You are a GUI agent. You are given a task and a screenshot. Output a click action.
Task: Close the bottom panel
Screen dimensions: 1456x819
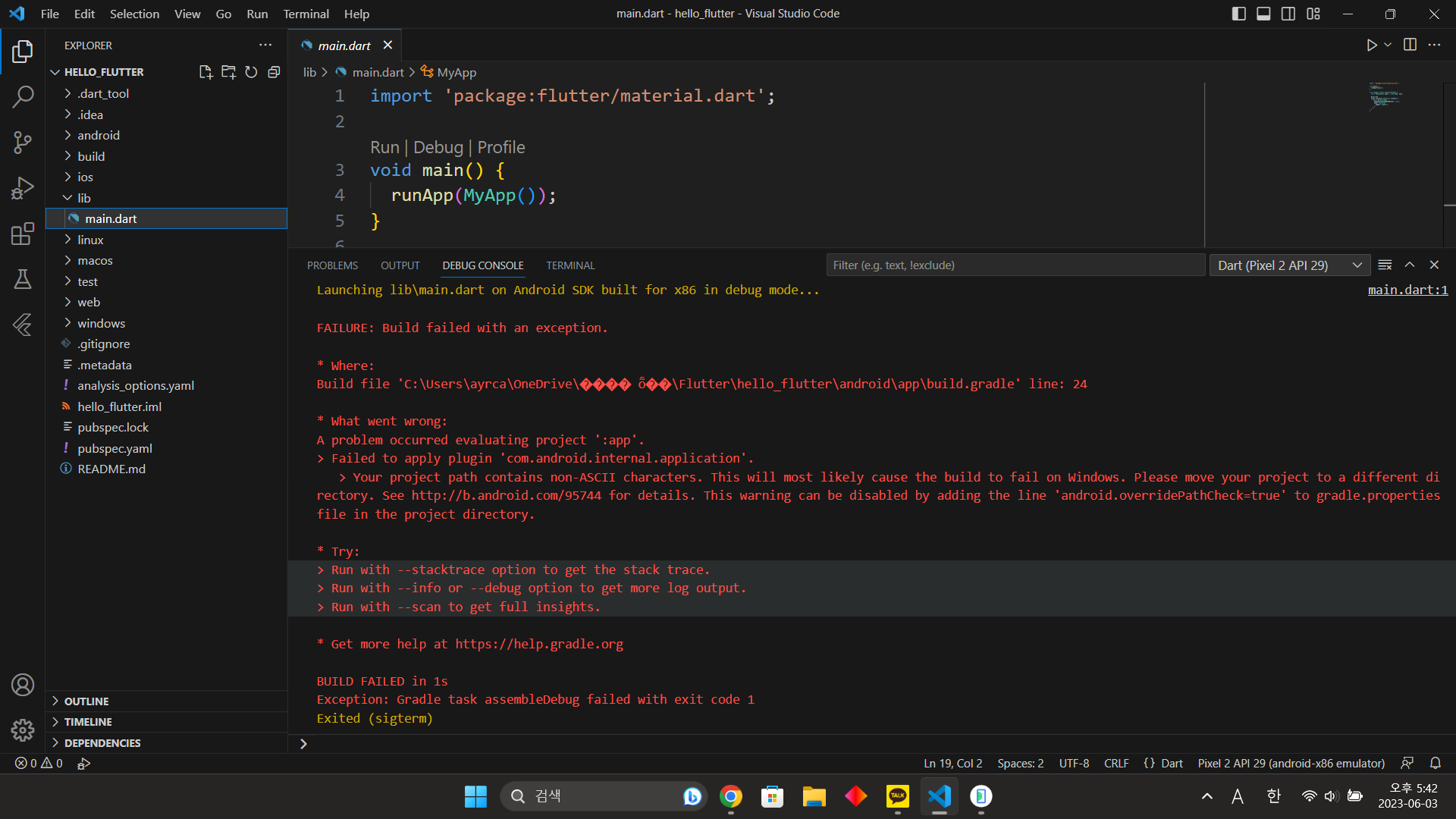click(1434, 265)
